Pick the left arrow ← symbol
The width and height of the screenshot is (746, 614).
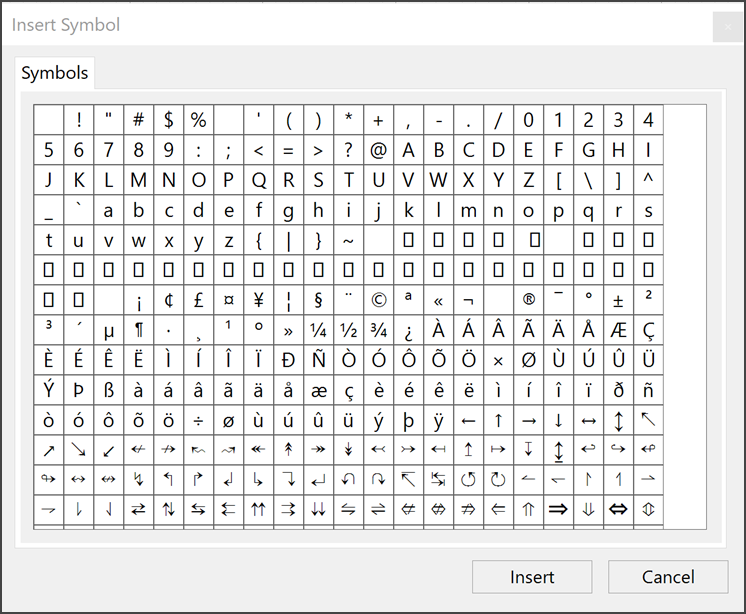click(468, 420)
